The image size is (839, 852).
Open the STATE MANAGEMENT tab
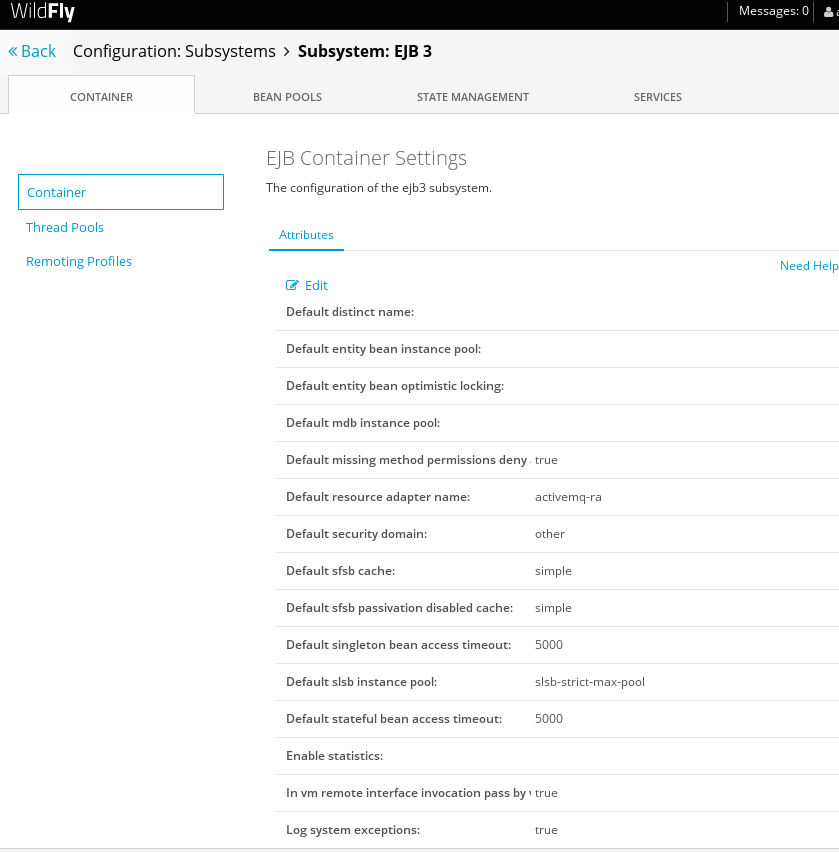click(x=473, y=97)
